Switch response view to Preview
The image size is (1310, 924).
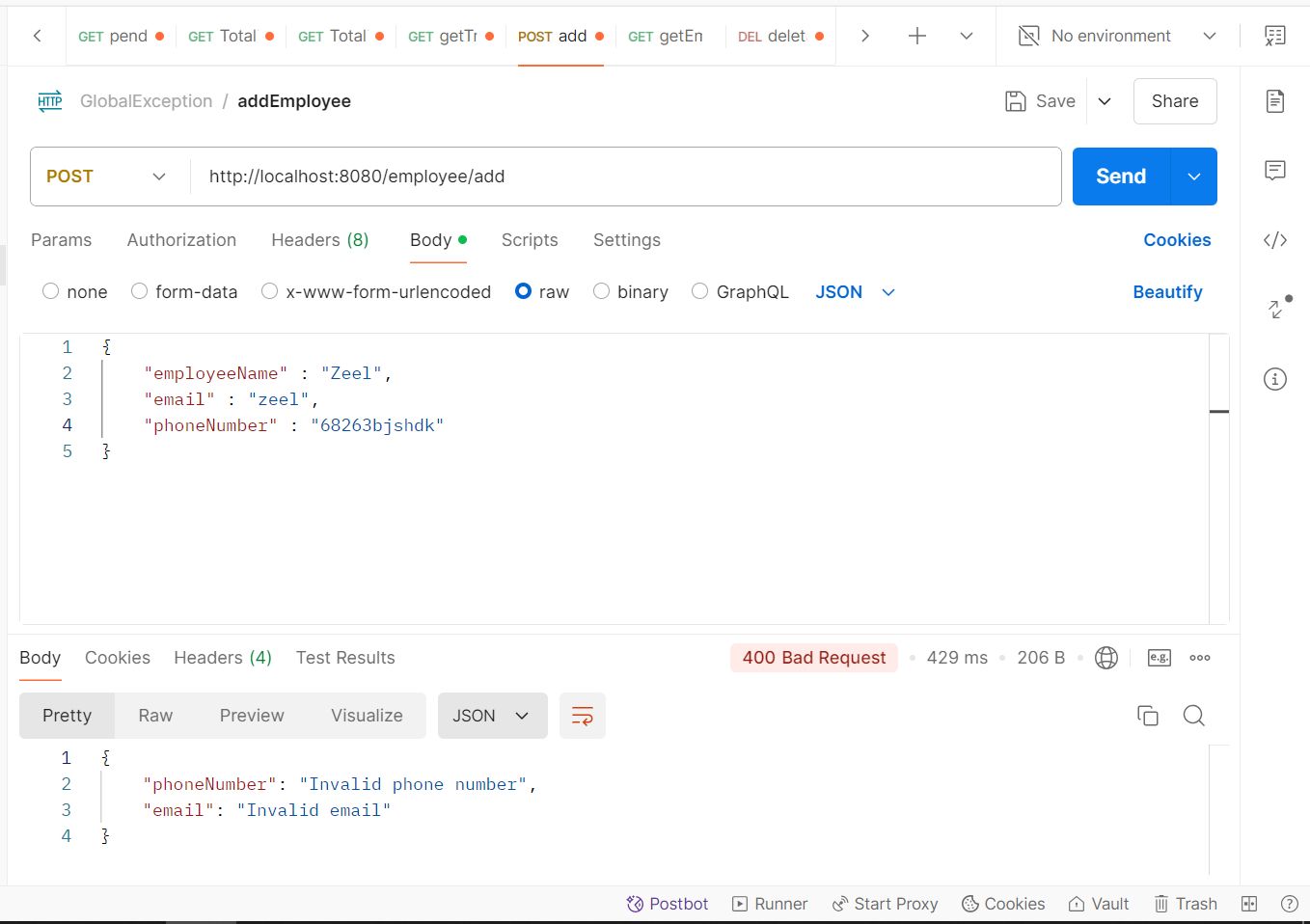(252, 716)
